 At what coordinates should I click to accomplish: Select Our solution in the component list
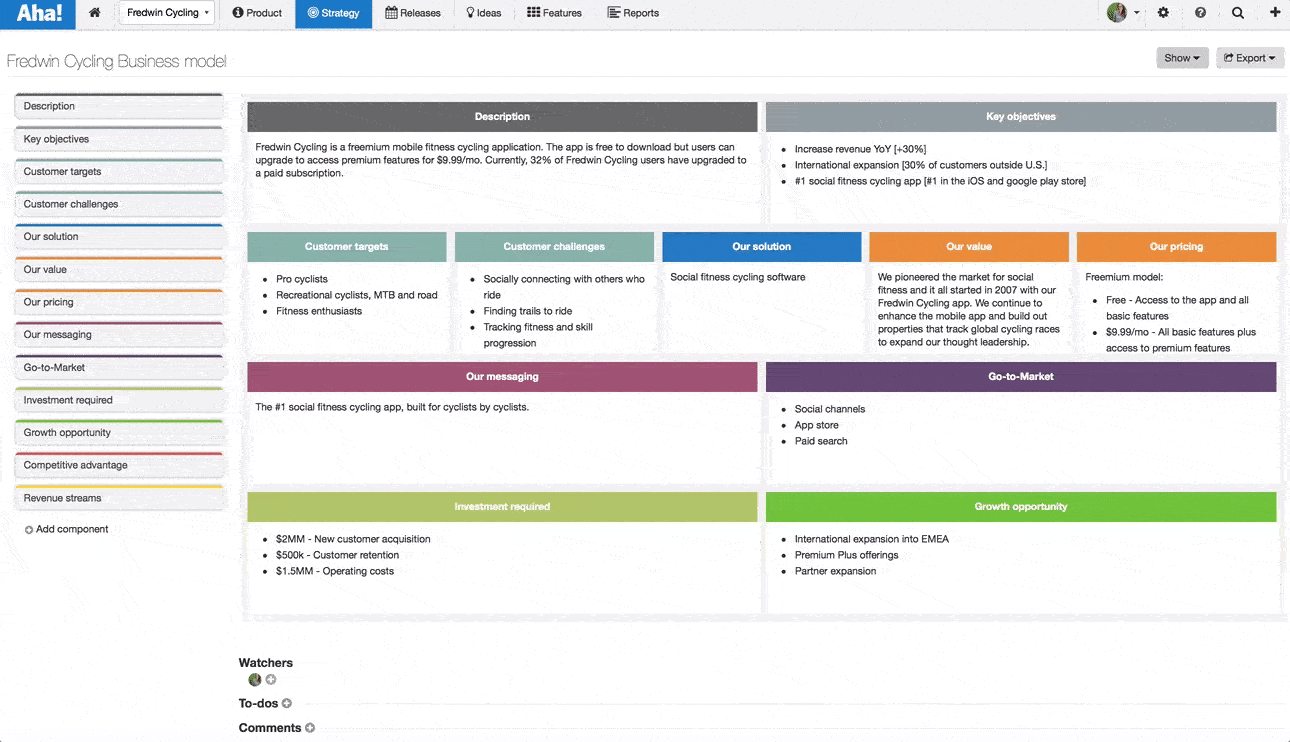[x=119, y=237]
